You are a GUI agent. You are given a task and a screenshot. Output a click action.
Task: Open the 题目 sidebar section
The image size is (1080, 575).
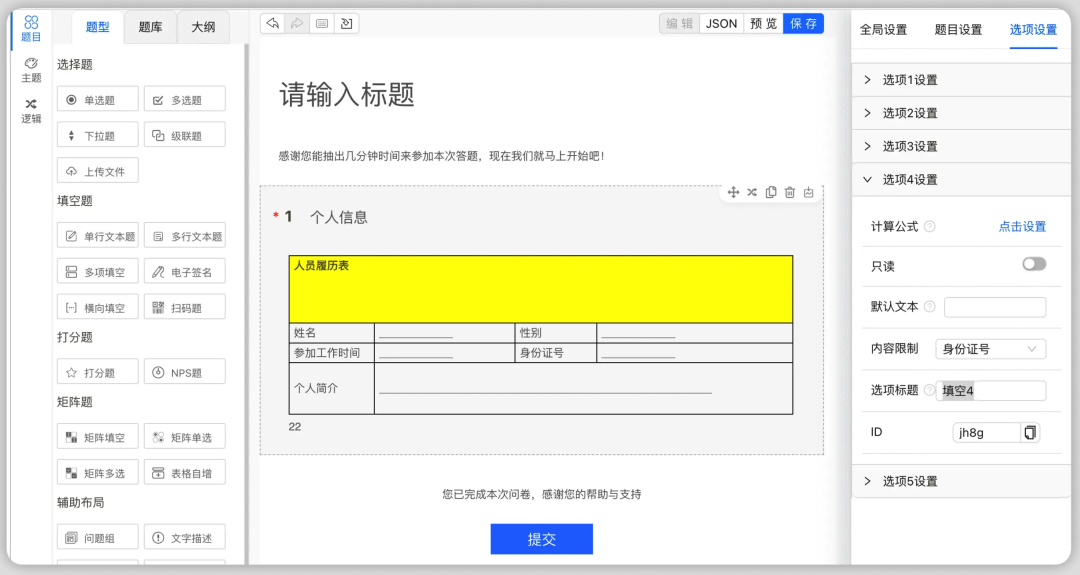click(31, 29)
